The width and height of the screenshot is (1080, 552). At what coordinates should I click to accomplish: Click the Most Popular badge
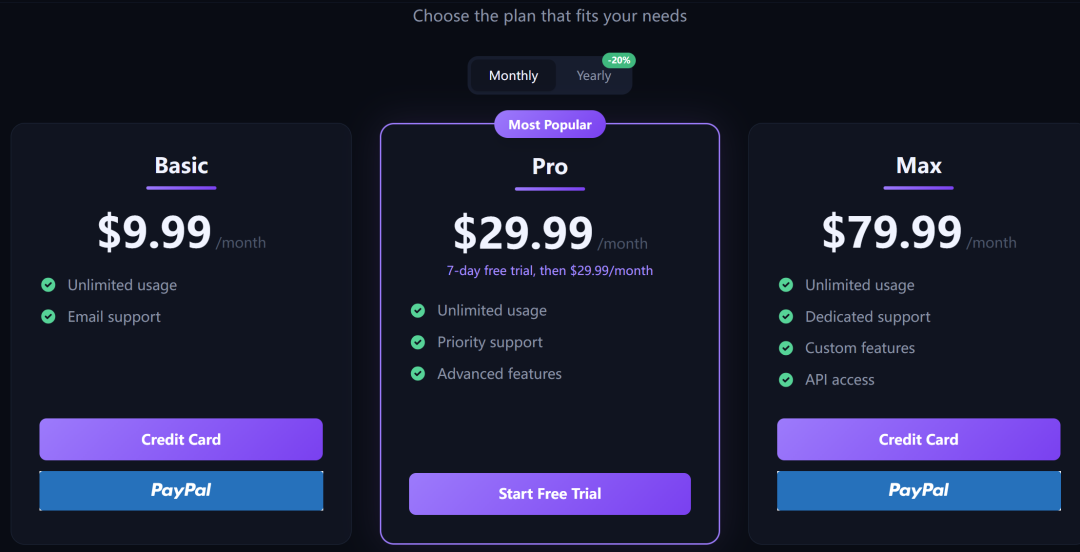[x=550, y=125]
